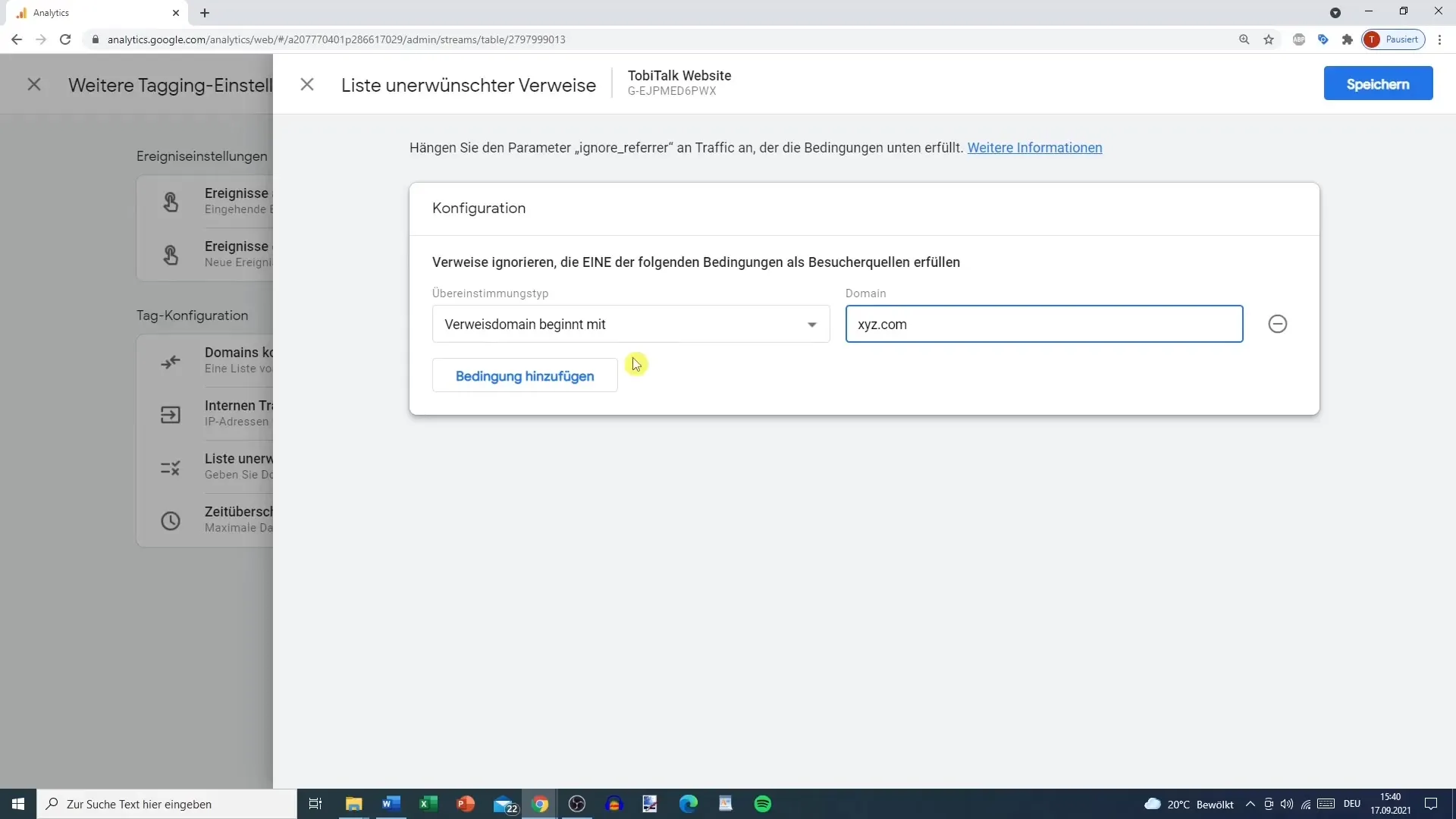Edit the Domain input field xyz.com
Image resolution: width=1456 pixels, height=819 pixels.
pyautogui.click(x=1045, y=324)
